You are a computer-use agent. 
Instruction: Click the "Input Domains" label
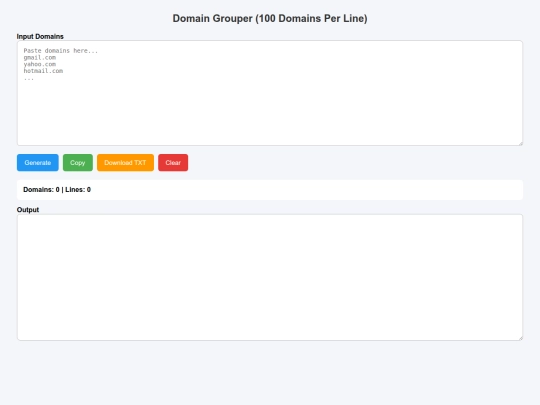point(40,37)
